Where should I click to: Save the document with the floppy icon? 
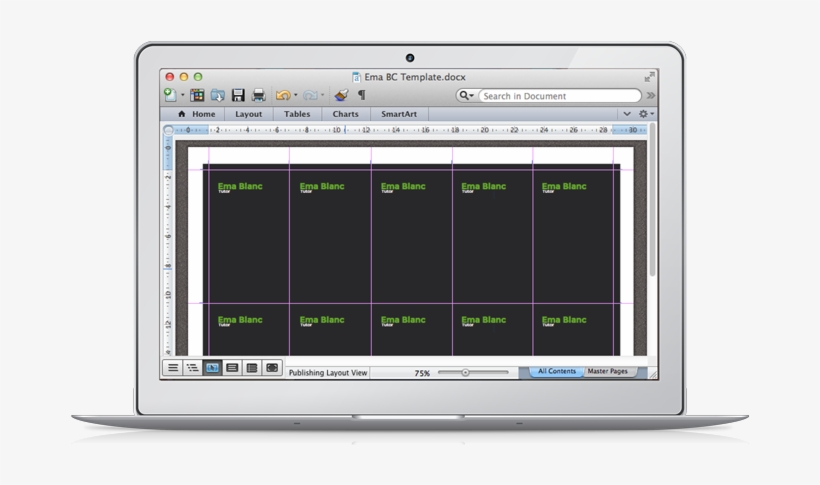238,95
